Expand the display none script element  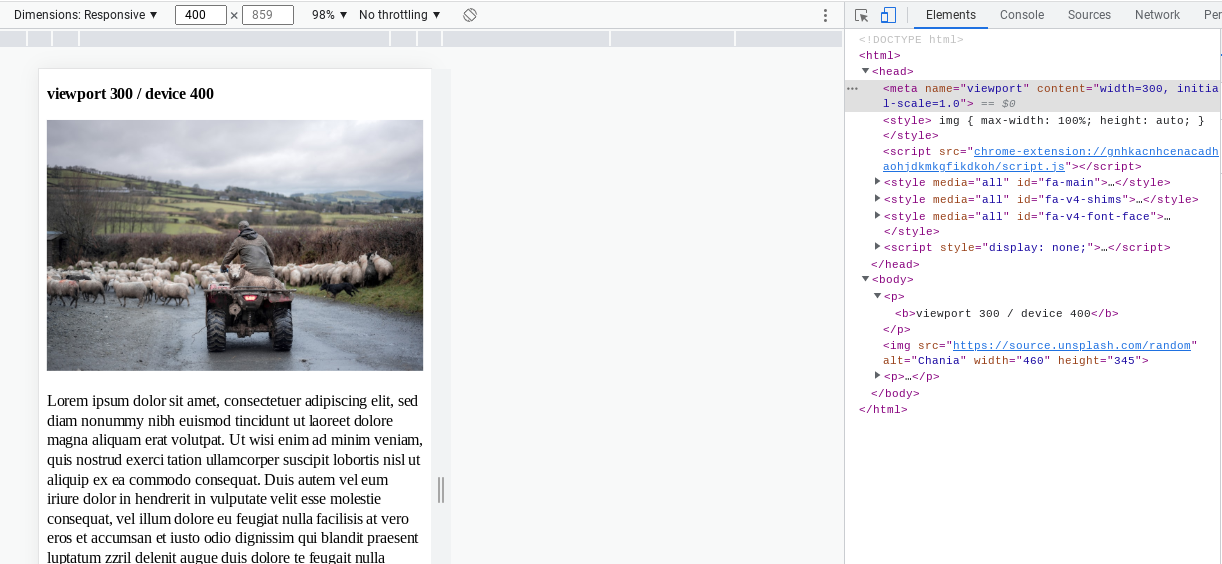pos(878,247)
